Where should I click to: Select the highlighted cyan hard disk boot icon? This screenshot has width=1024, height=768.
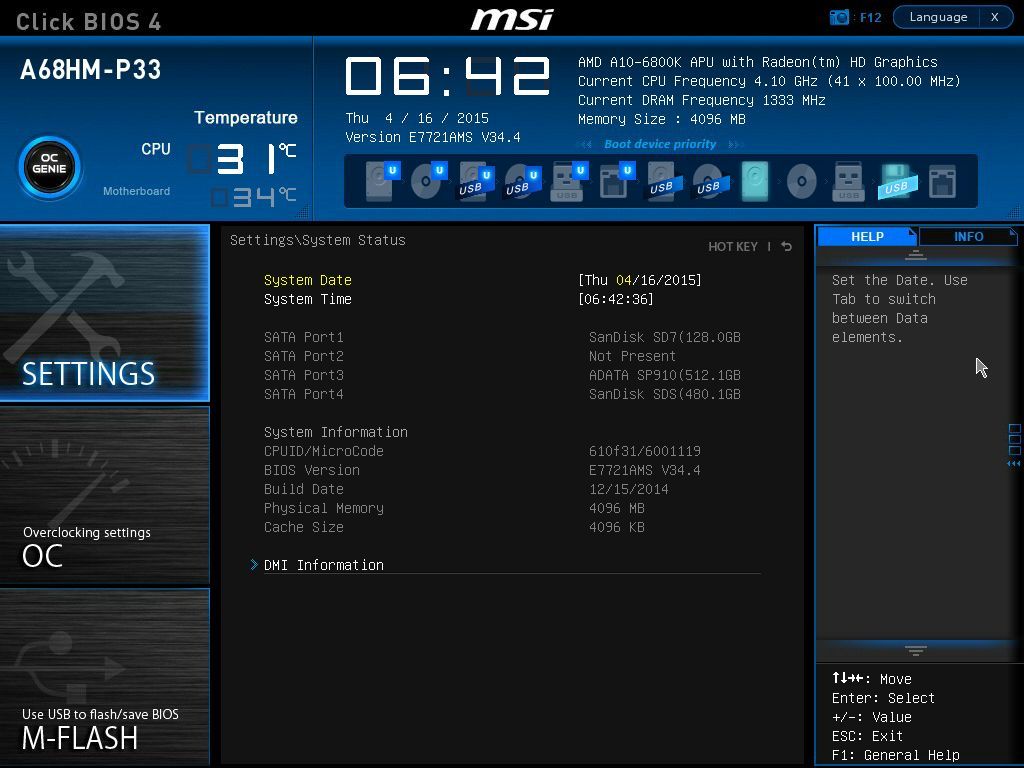[x=755, y=181]
